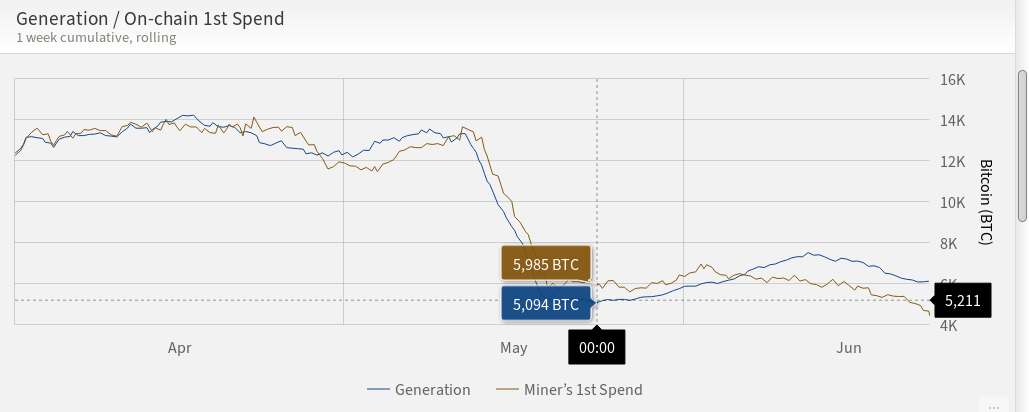This screenshot has width=1029, height=412.
Task: Click the Bitcoin (BTC) axis title
Action: (984, 201)
